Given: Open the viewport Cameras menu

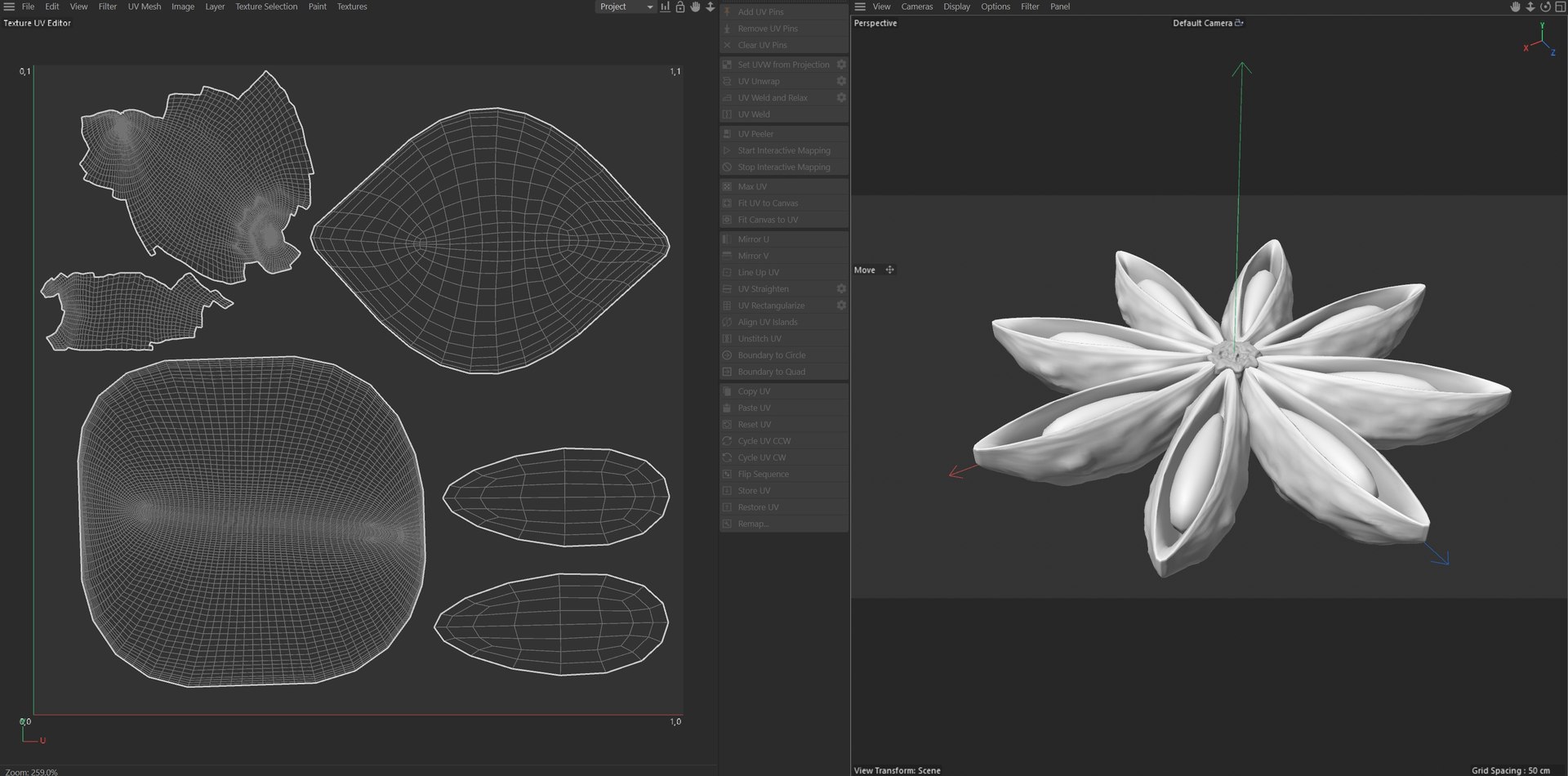Looking at the screenshot, I should pyautogui.click(x=916, y=7).
